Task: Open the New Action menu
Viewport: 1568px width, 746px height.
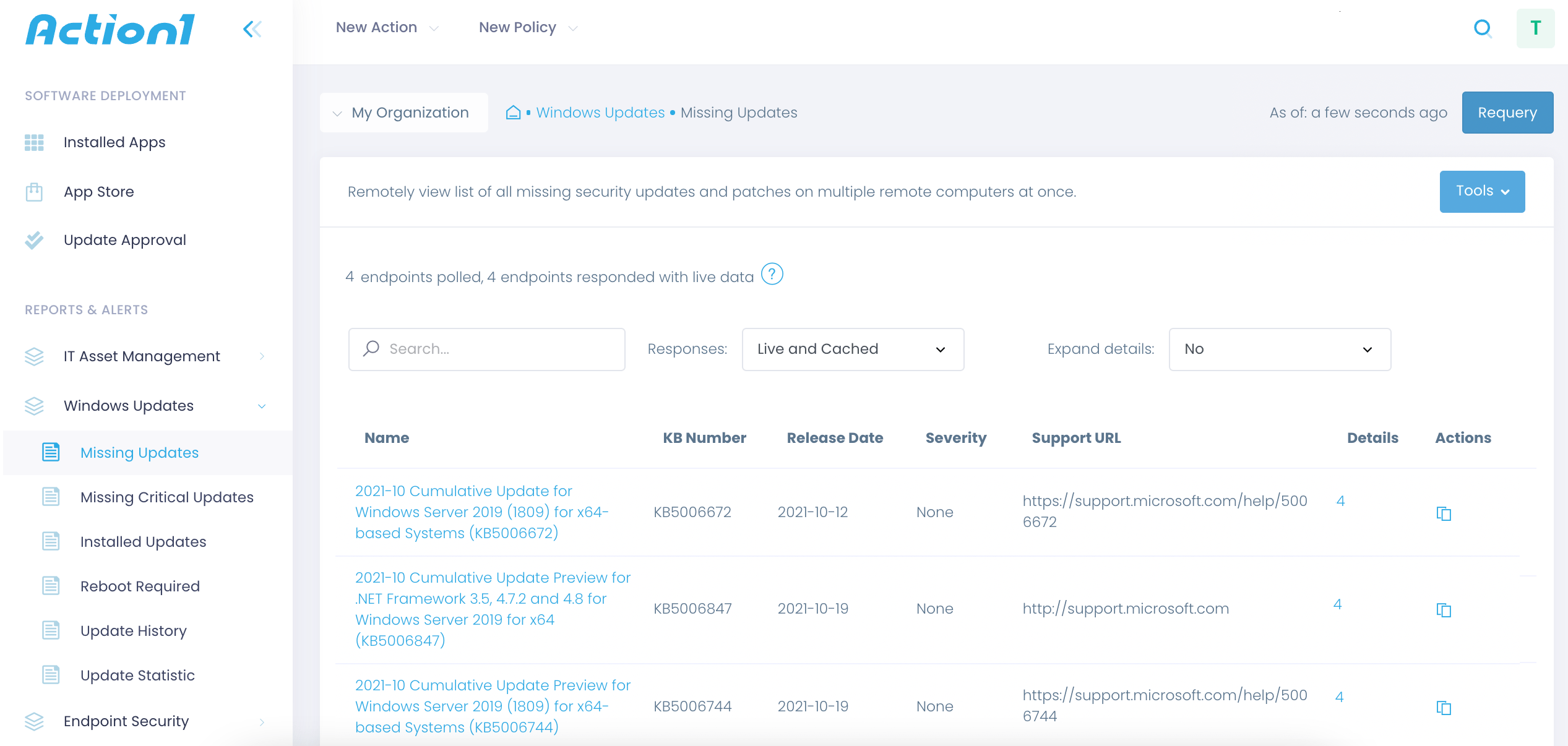Action: pos(385,27)
